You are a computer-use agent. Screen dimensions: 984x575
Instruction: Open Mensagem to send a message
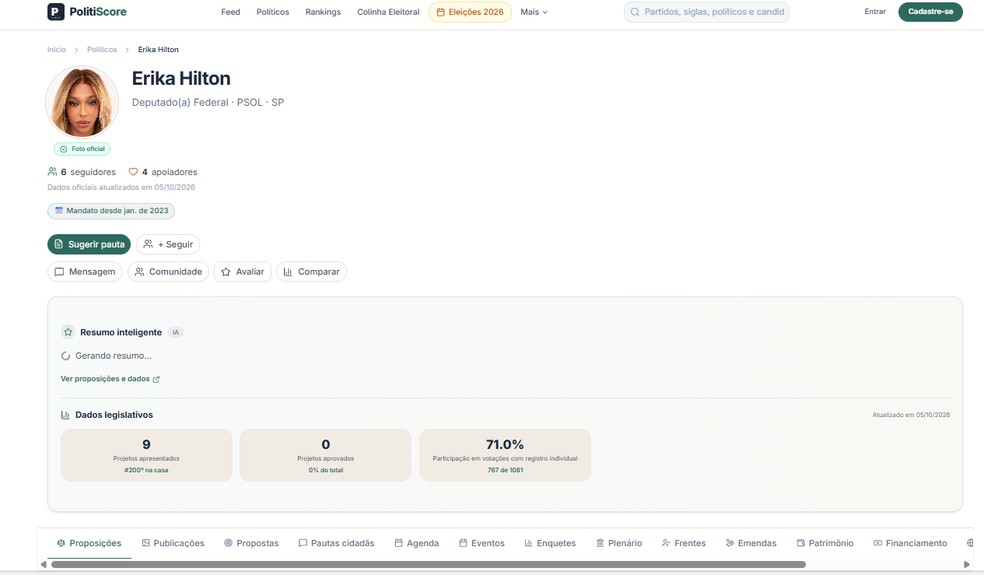click(85, 272)
